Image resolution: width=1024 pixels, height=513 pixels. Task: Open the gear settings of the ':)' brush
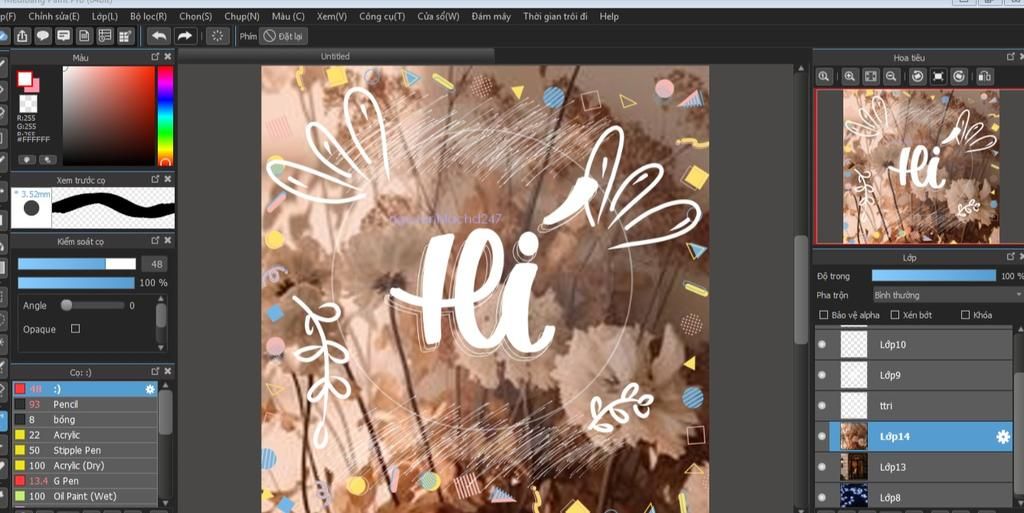150,389
